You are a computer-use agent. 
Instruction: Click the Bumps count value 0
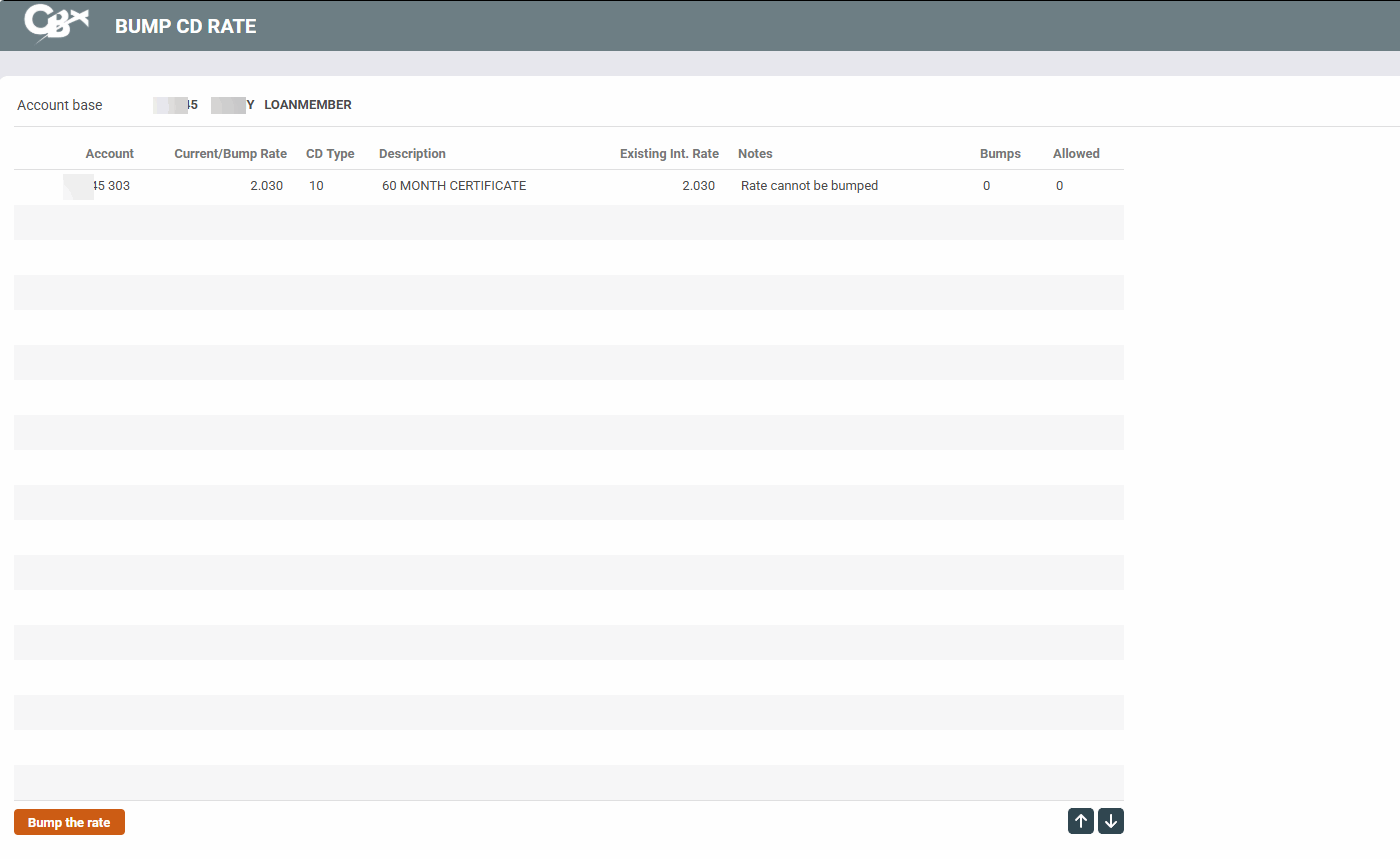pos(986,186)
